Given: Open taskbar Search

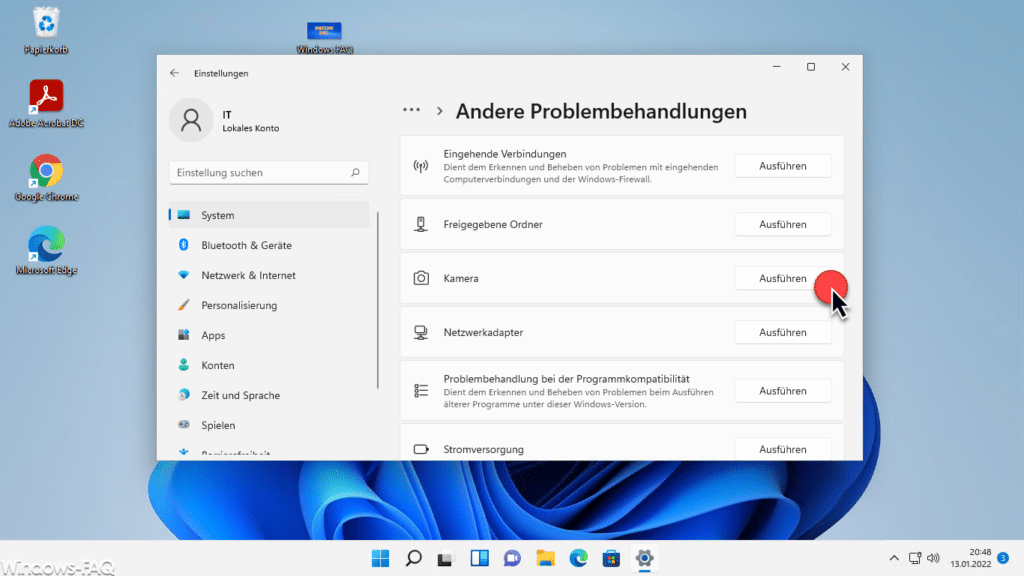Looking at the screenshot, I should [x=413, y=558].
